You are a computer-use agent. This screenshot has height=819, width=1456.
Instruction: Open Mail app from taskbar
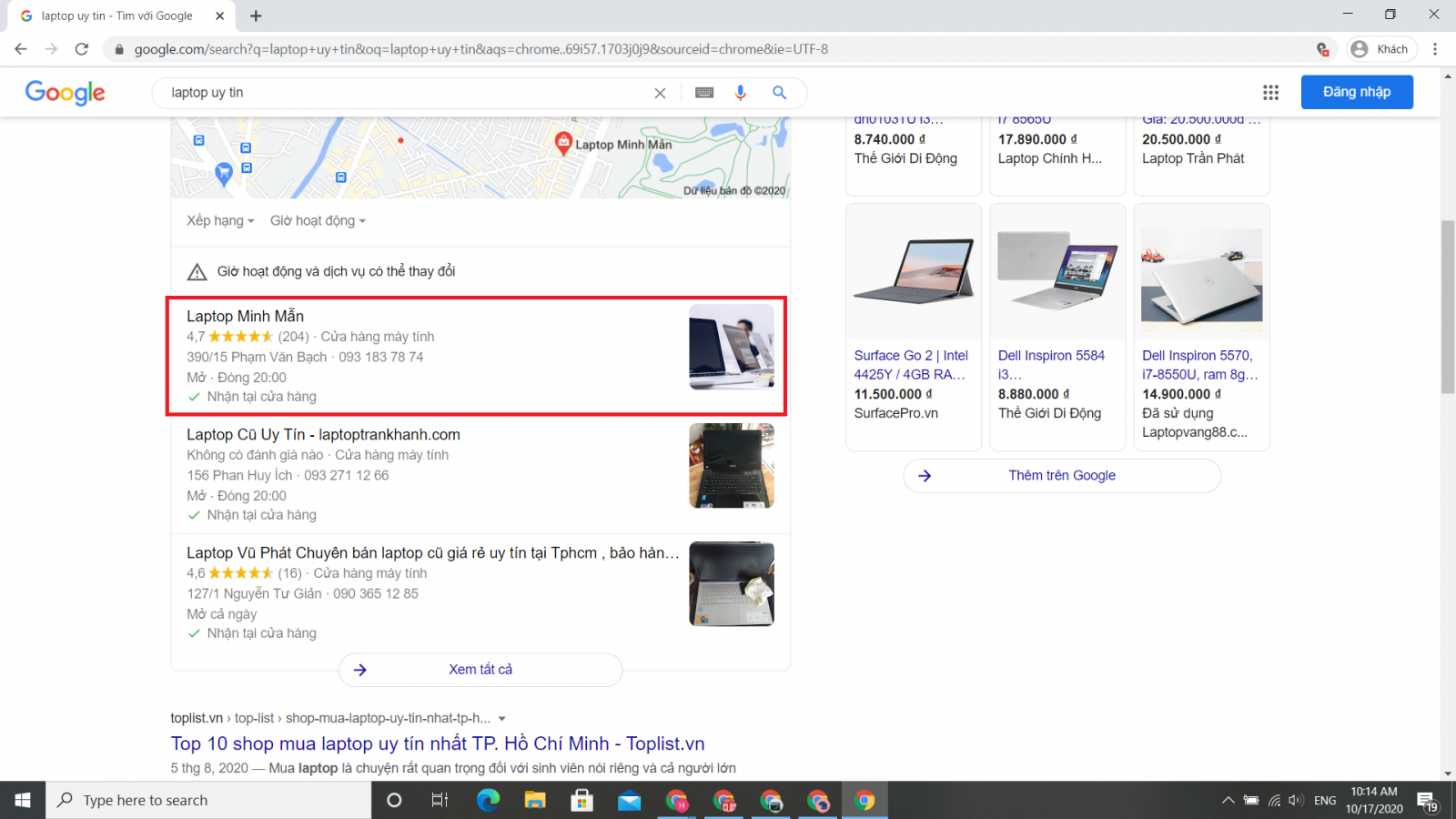pyautogui.click(x=629, y=800)
